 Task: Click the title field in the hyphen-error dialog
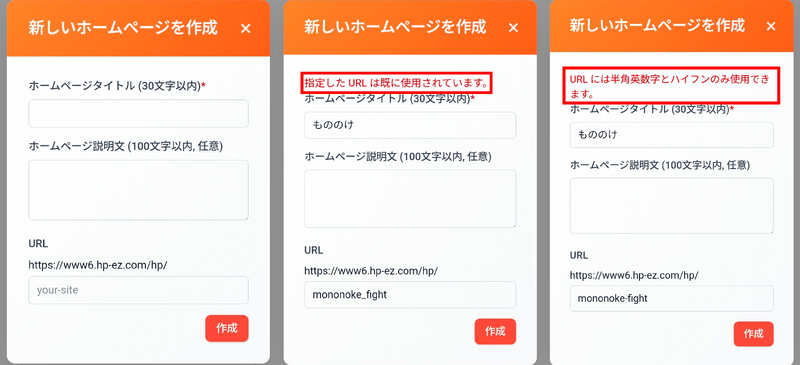(x=671, y=135)
